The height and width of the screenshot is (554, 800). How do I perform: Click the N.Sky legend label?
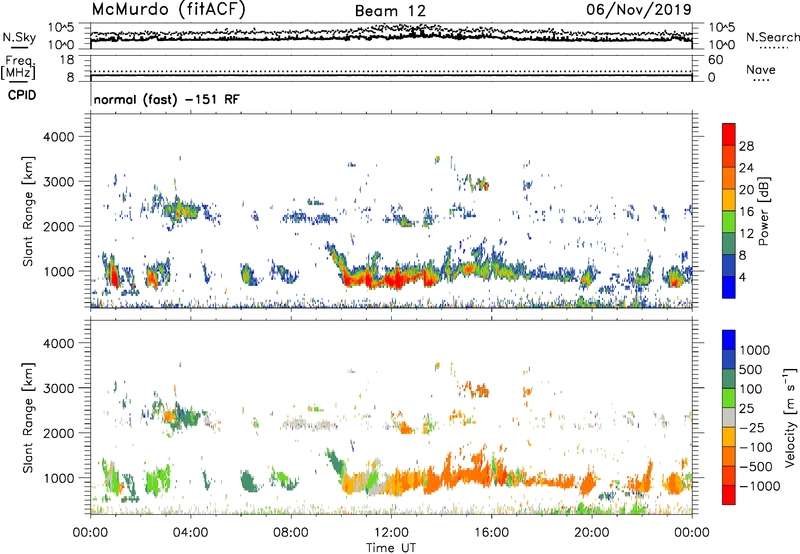19,37
